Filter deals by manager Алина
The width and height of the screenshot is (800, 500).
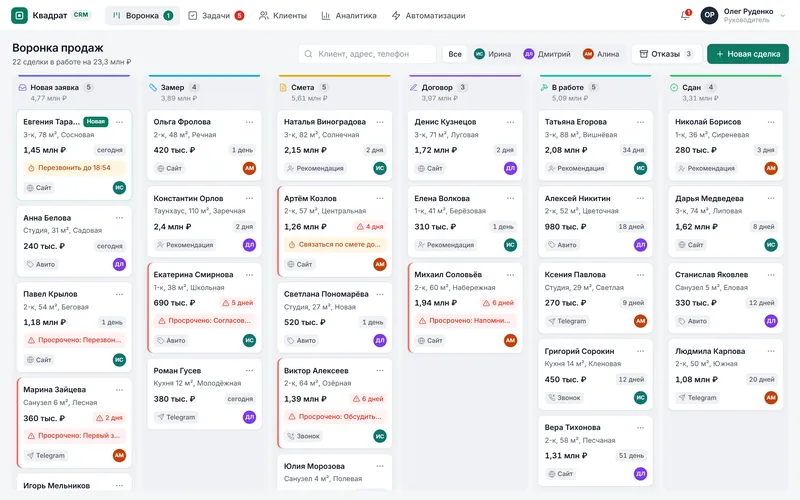[601, 54]
